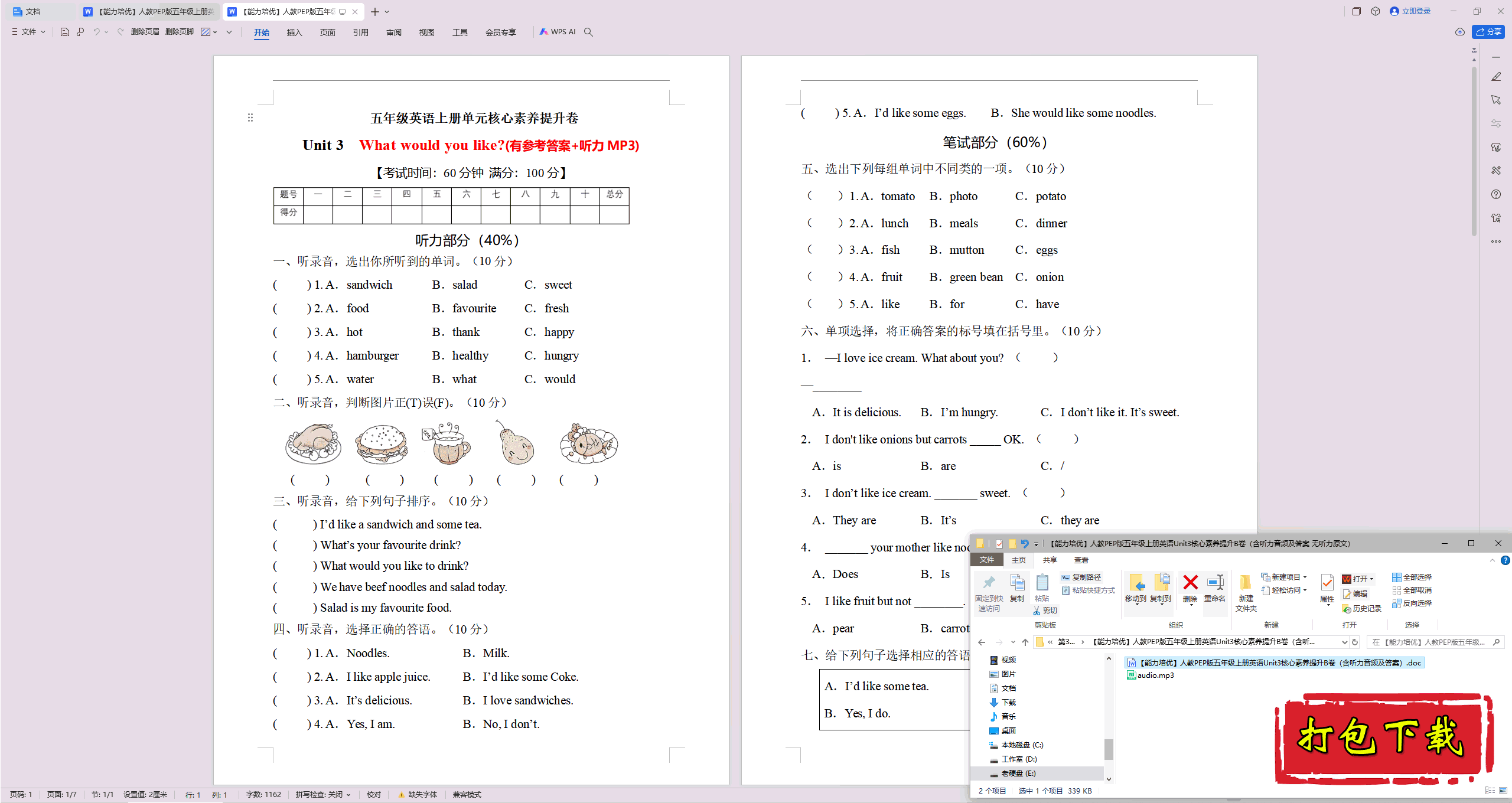Switch to the 查看 tab in Explorer
This screenshot has width=1512, height=803.
(1081, 560)
